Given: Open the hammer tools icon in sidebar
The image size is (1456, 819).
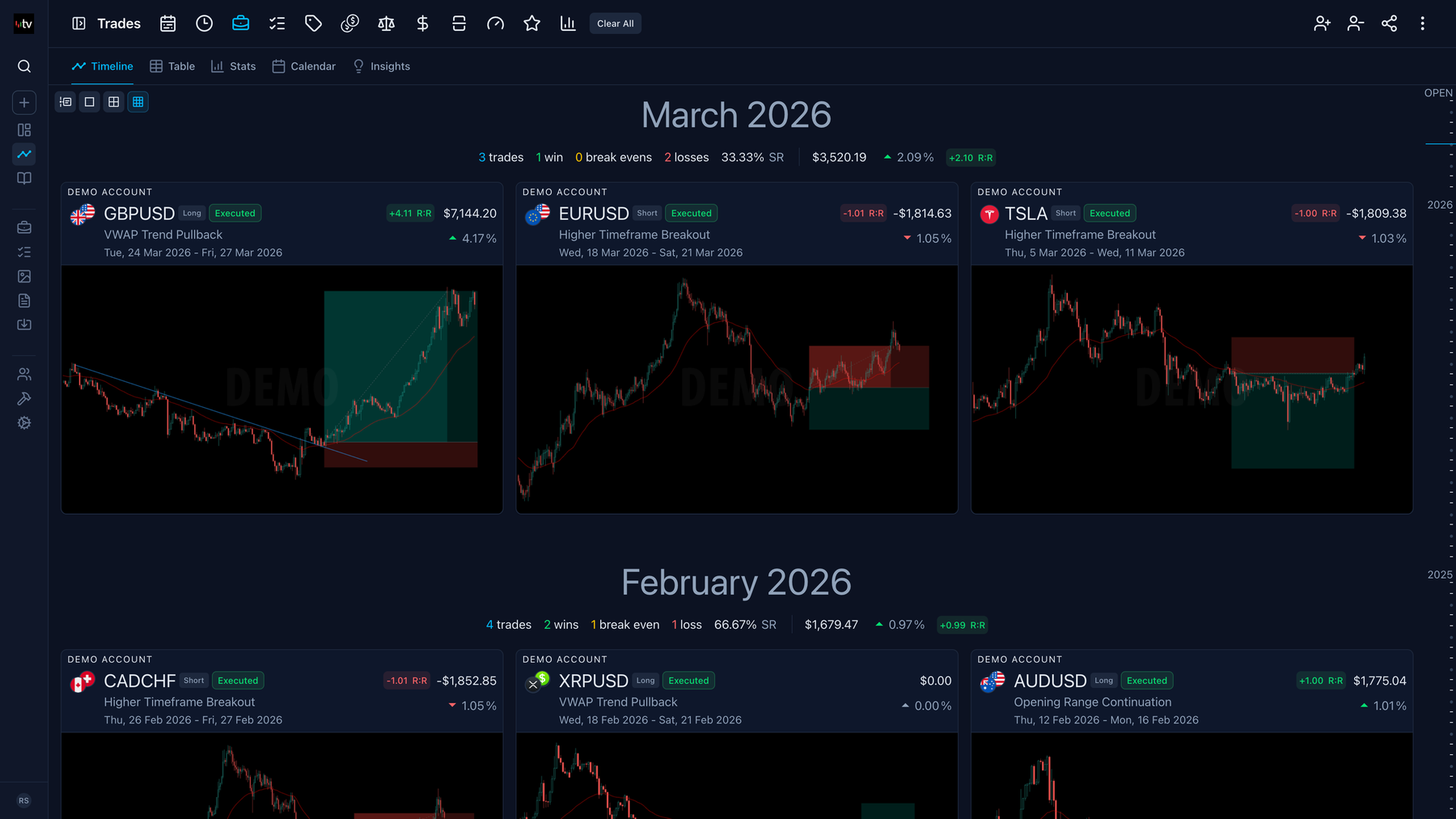Looking at the screenshot, I should click(24, 398).
